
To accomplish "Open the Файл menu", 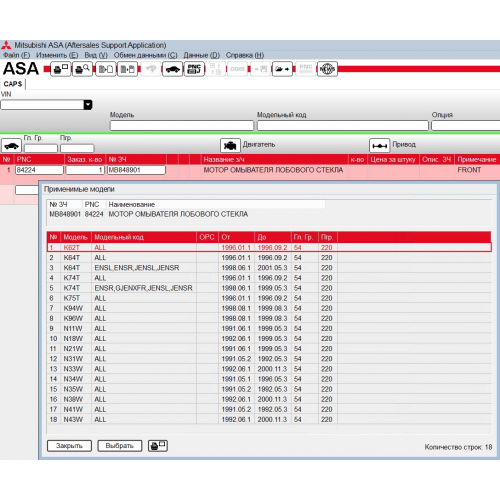I will 17,55.
